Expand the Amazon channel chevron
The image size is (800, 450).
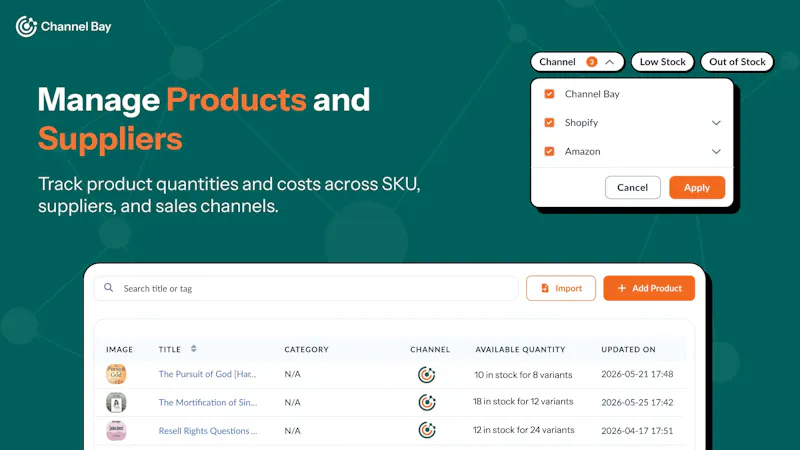point(716,152)
